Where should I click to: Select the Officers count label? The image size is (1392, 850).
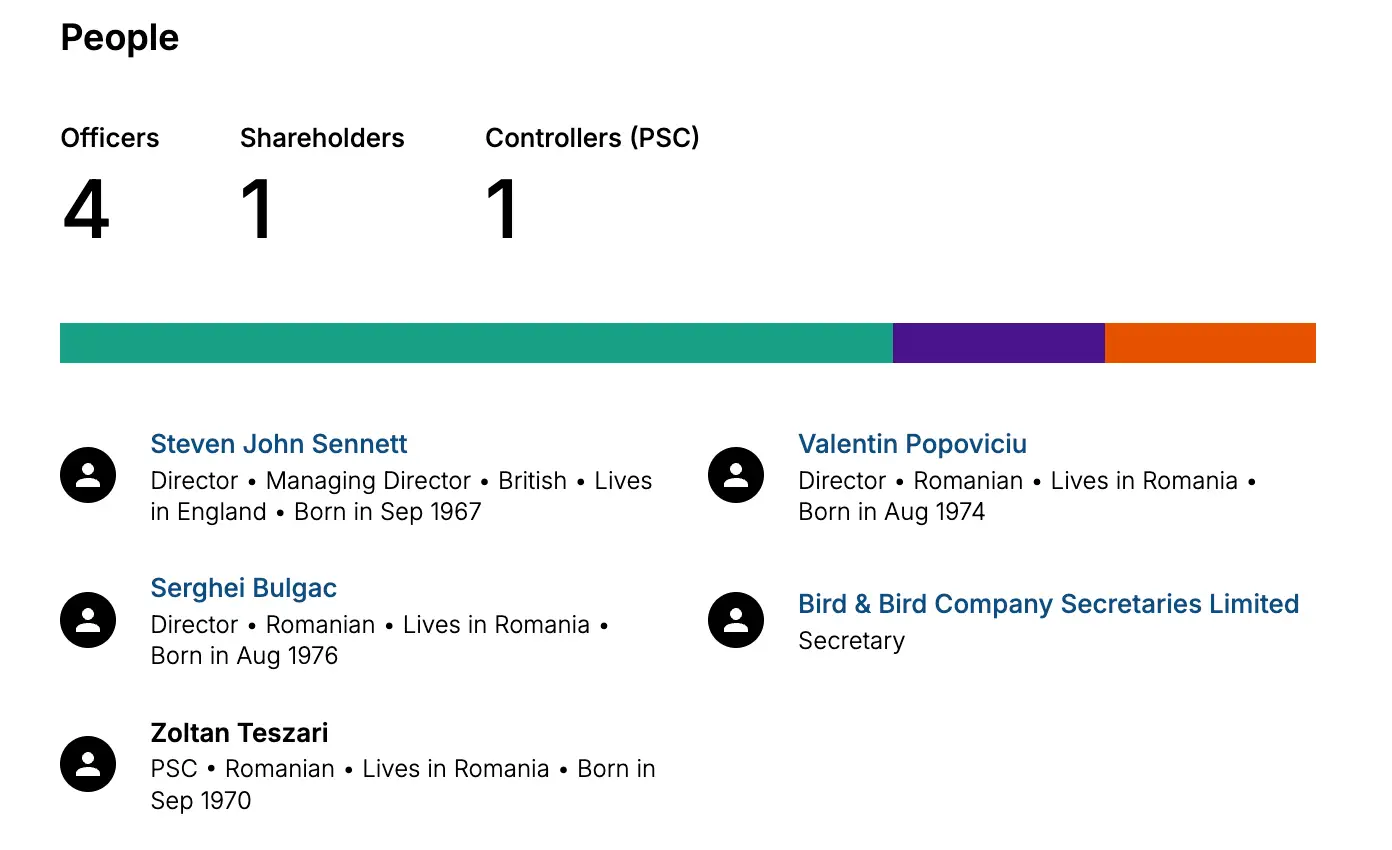110,138
